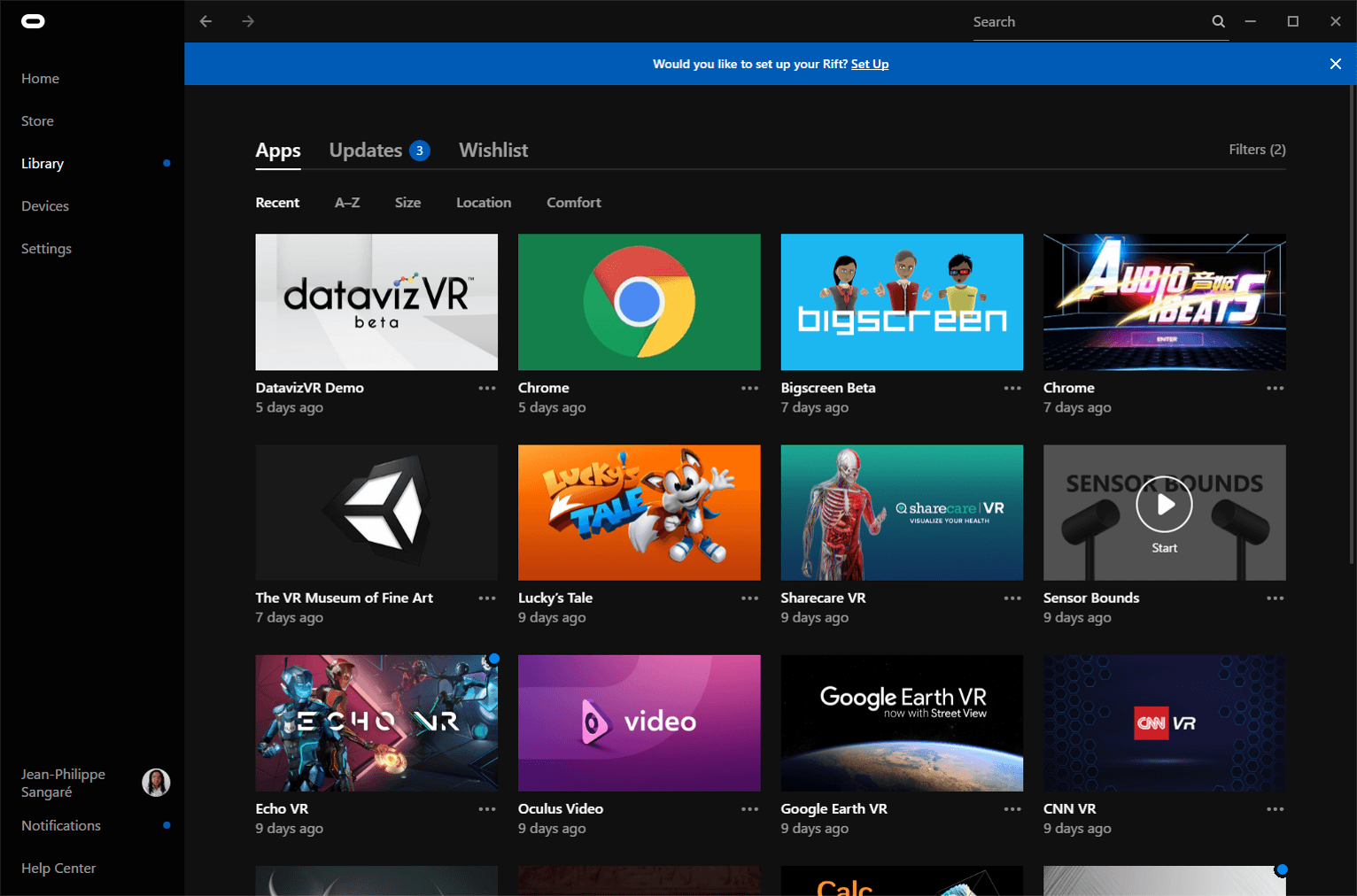The height and width of the screenshot is (896, 1357).
Task: Click 'The VR Museum of Fine Art' title
Action: coord(345,599)
